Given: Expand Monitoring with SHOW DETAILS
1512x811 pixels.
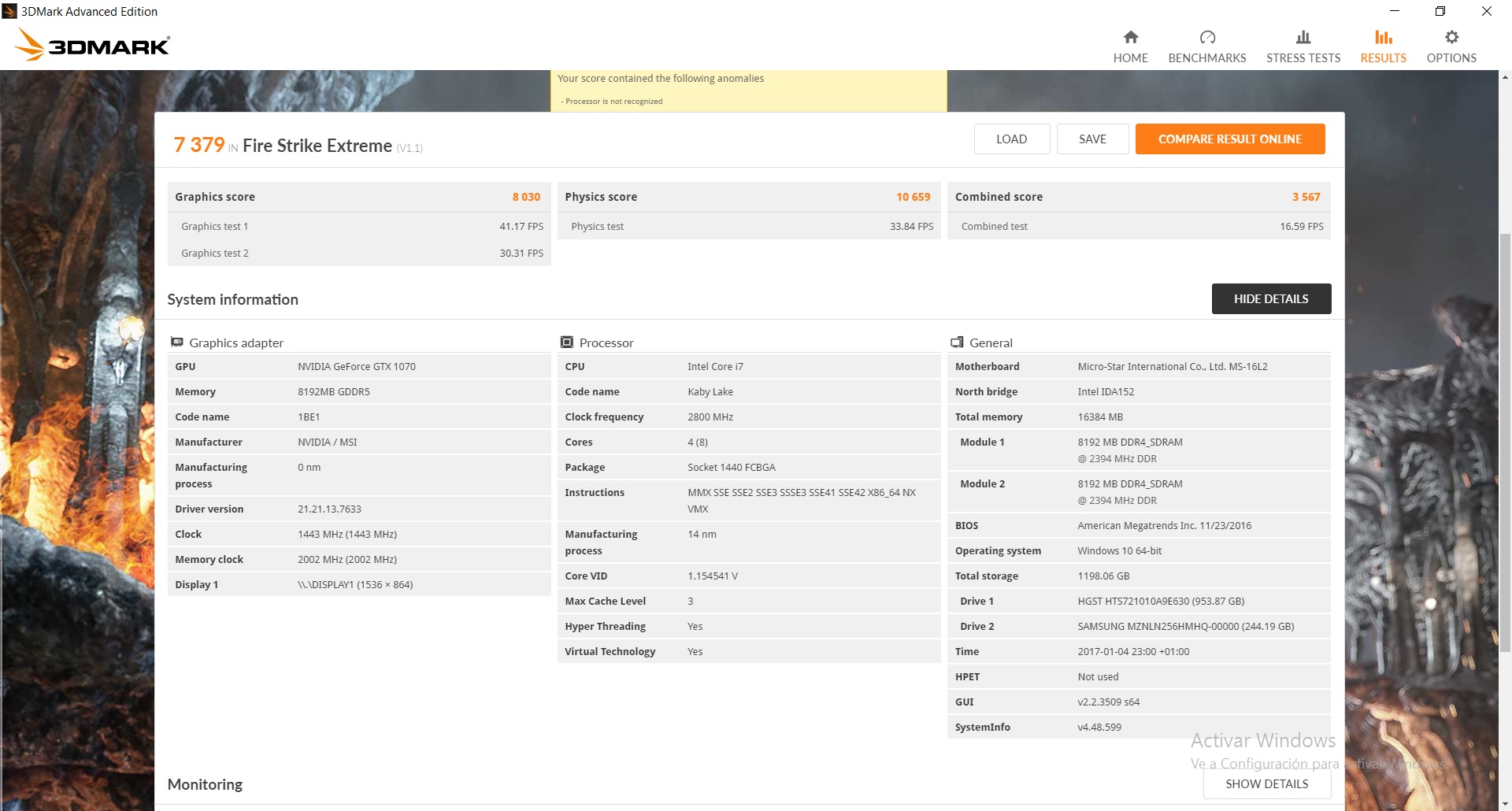Looking at the screenshot, I should click(1266, 784).
